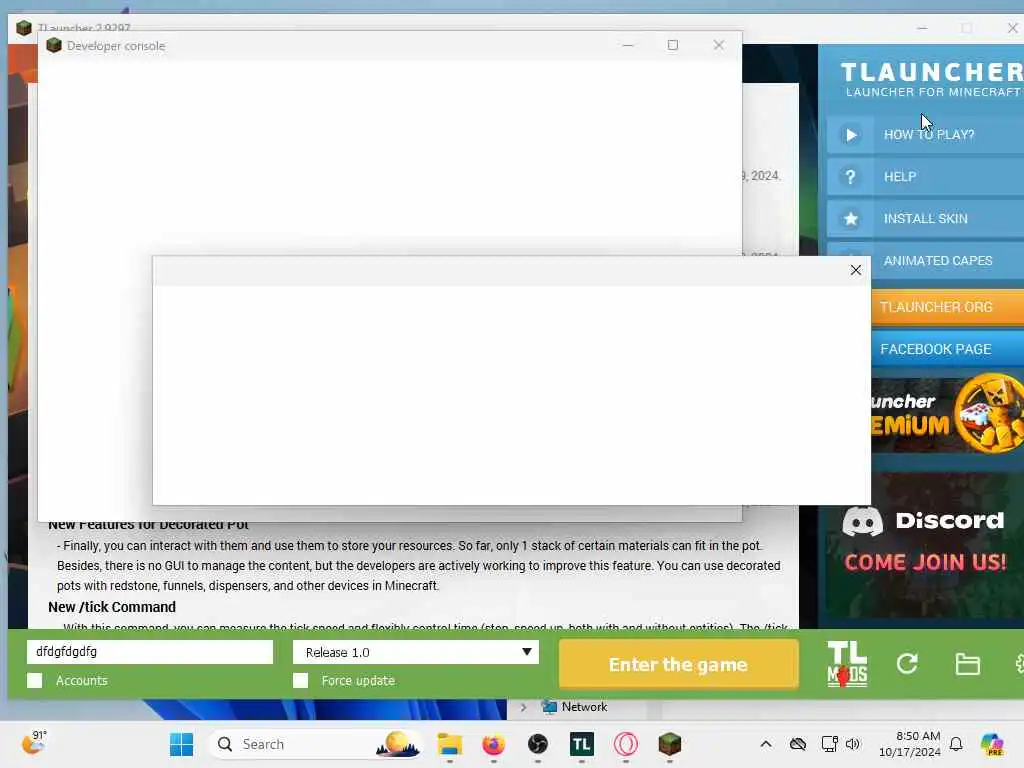Open the game folder icon

coord(967,664)
